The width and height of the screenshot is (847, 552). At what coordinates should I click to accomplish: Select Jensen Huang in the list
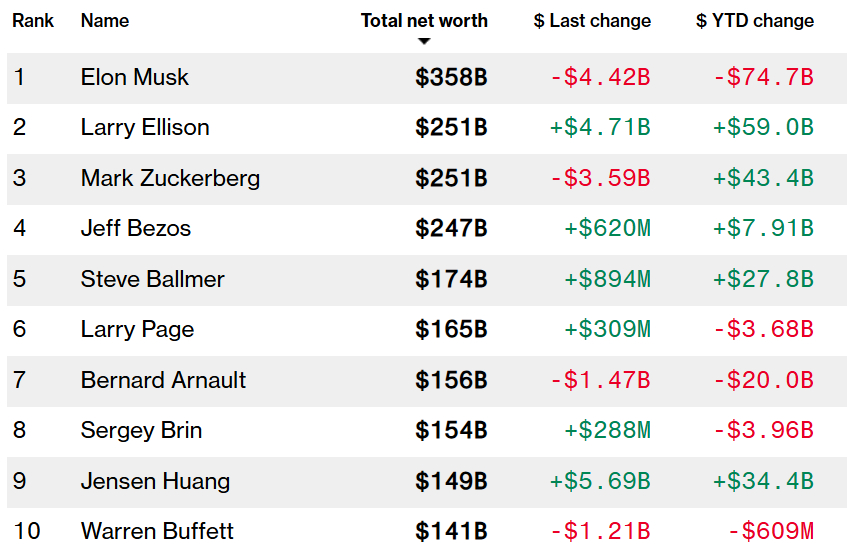click(x=155, y=481)
